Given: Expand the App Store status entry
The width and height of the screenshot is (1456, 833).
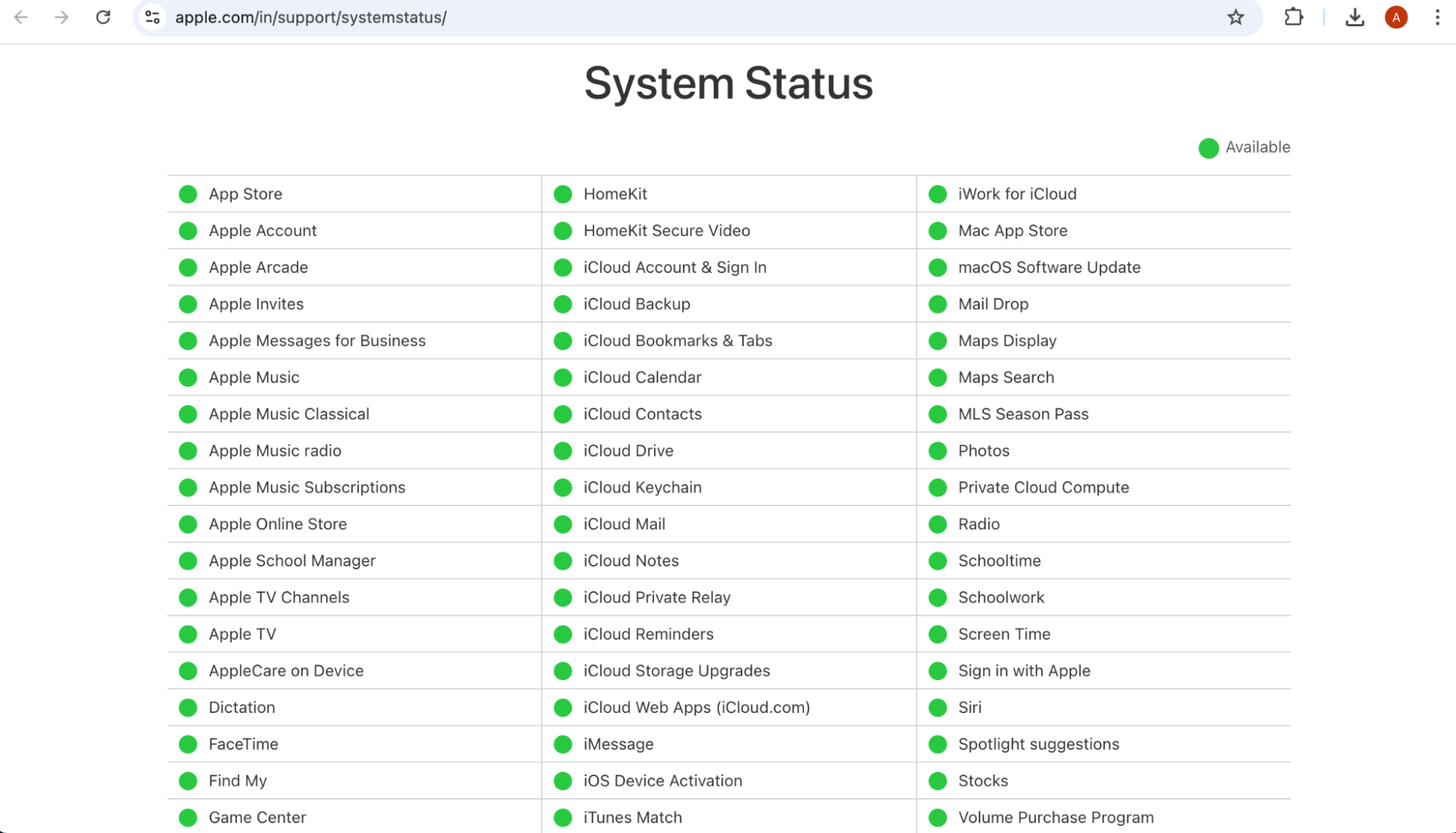Looking at the screenshot, I should [x=245, y=194].
